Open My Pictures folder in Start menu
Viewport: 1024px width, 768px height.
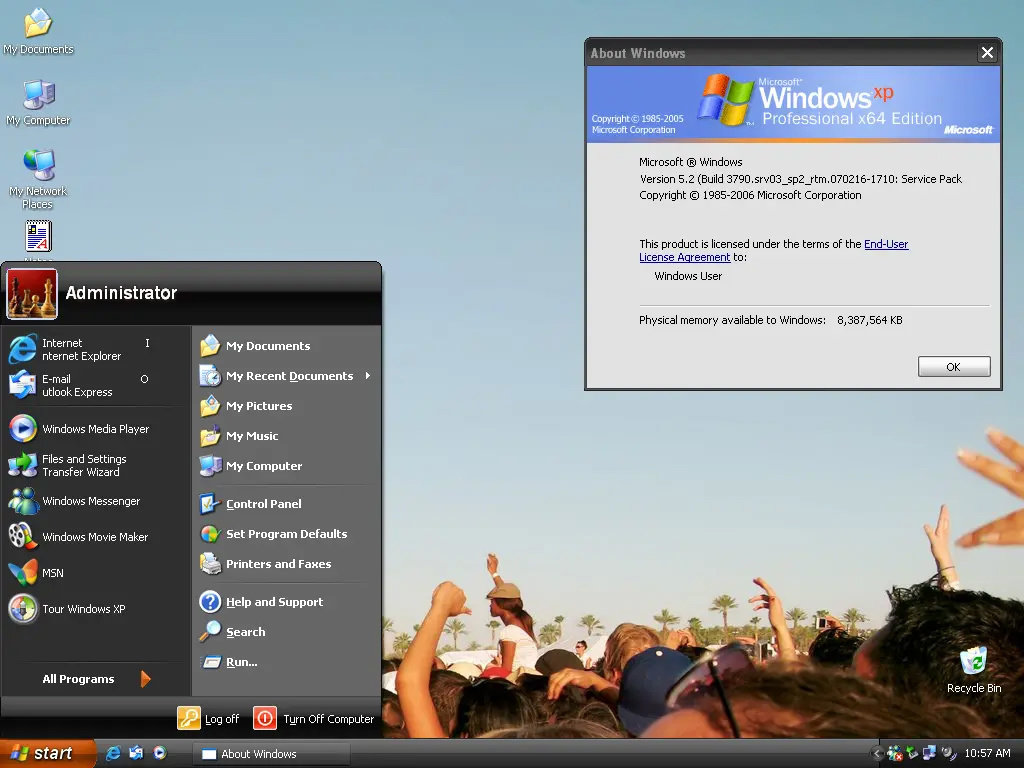(x=286, y=406)
